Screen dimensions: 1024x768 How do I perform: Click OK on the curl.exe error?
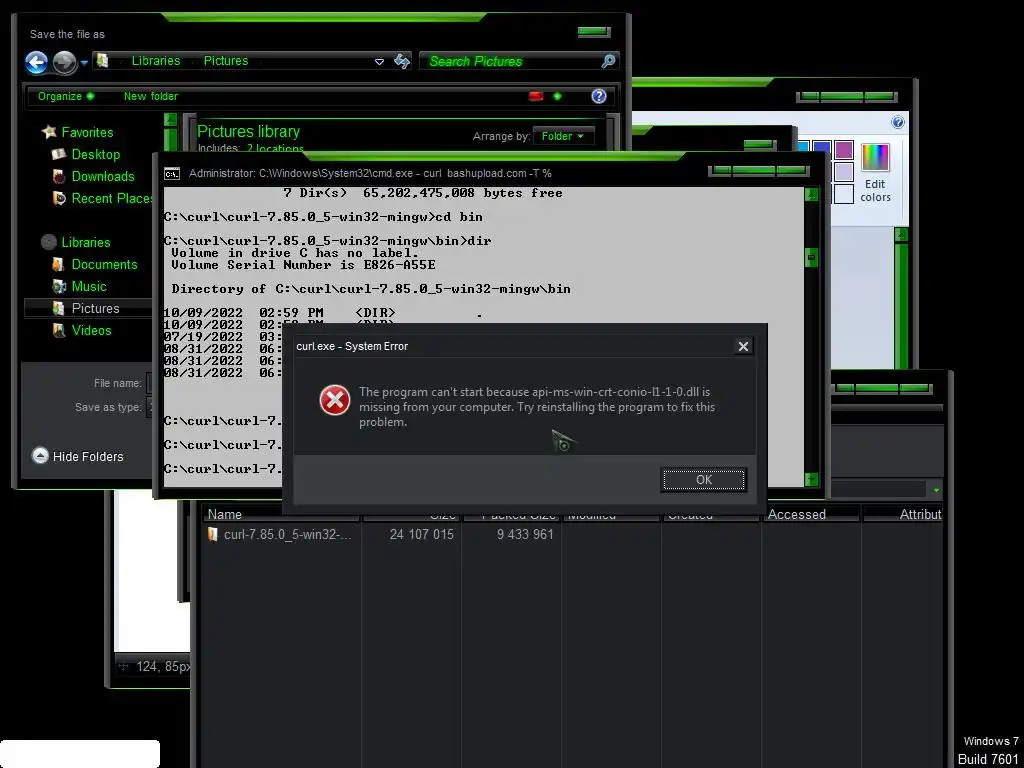coord(703,480)
